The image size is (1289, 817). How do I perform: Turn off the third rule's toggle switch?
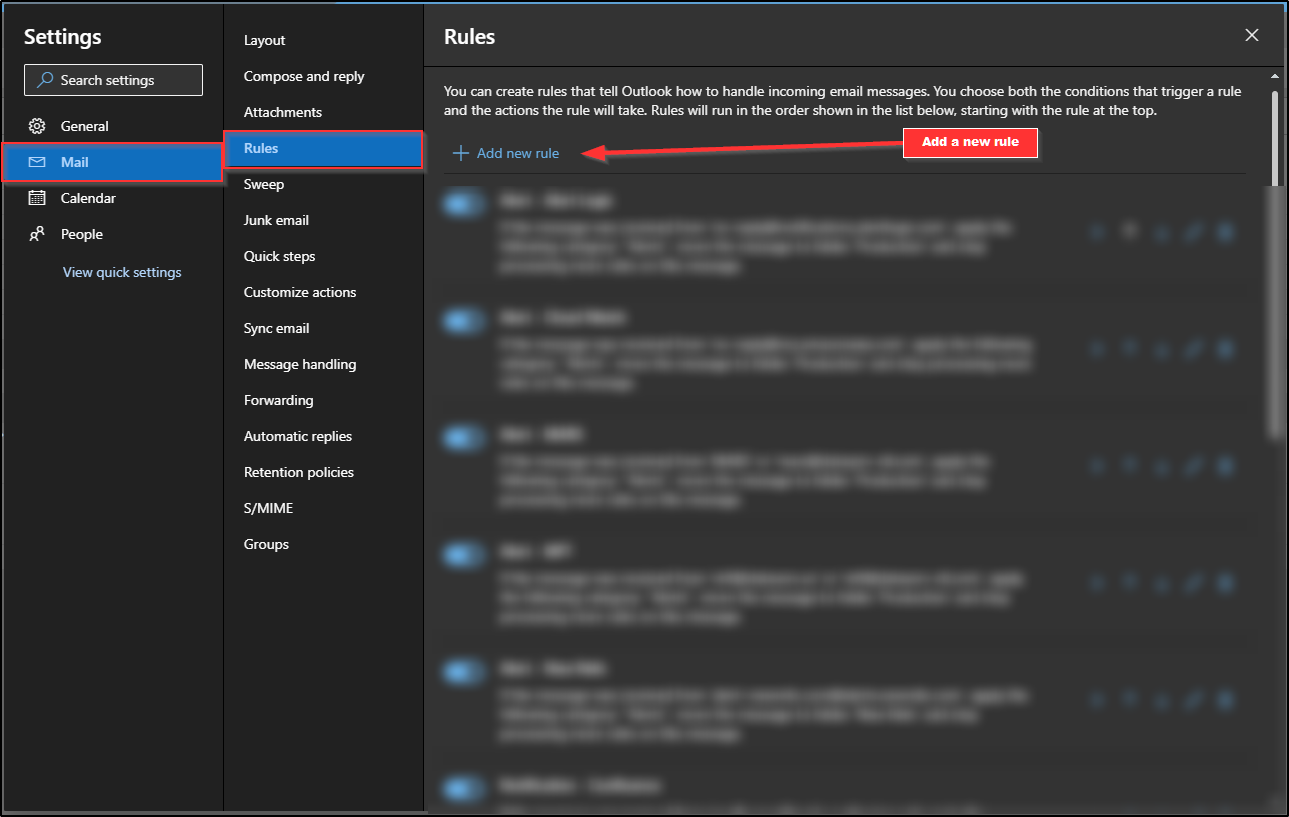pos(462,437)
